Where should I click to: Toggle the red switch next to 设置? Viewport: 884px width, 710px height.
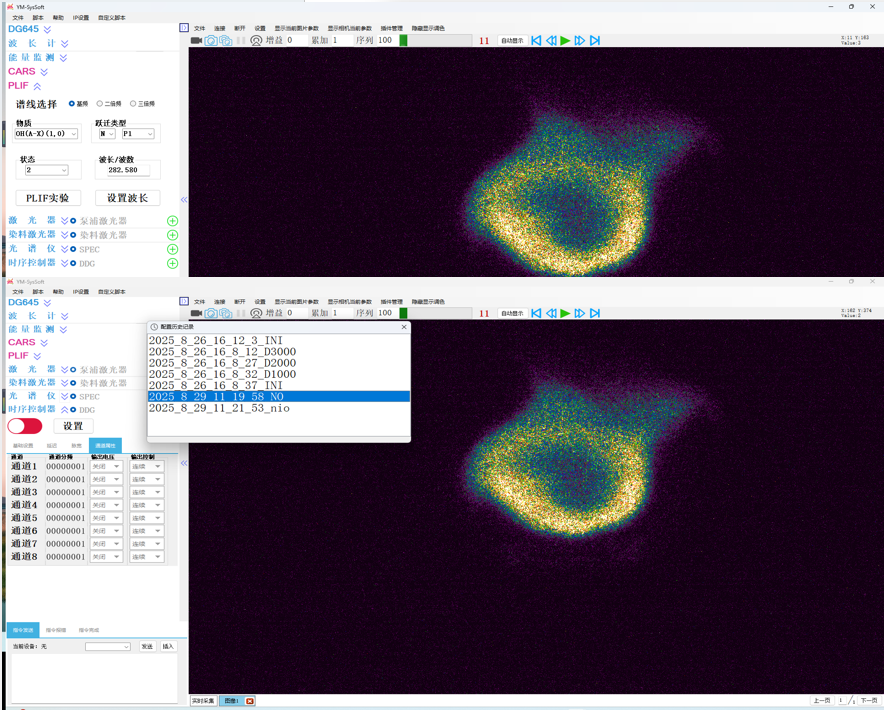tap(25, 426)
